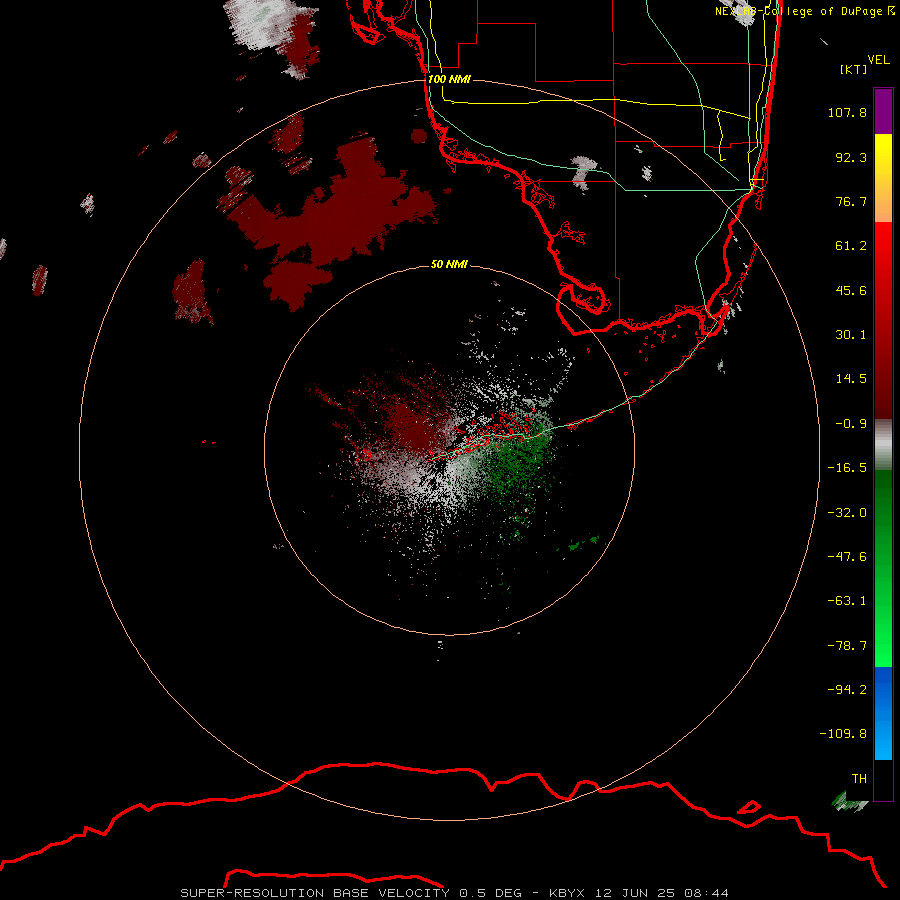900x900 pixels.
Task: Click the 50 NMI range ring label
Action: [449, 264]
